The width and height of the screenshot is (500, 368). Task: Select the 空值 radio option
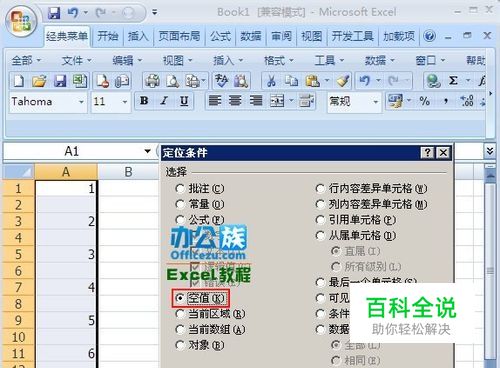[180, 298]
